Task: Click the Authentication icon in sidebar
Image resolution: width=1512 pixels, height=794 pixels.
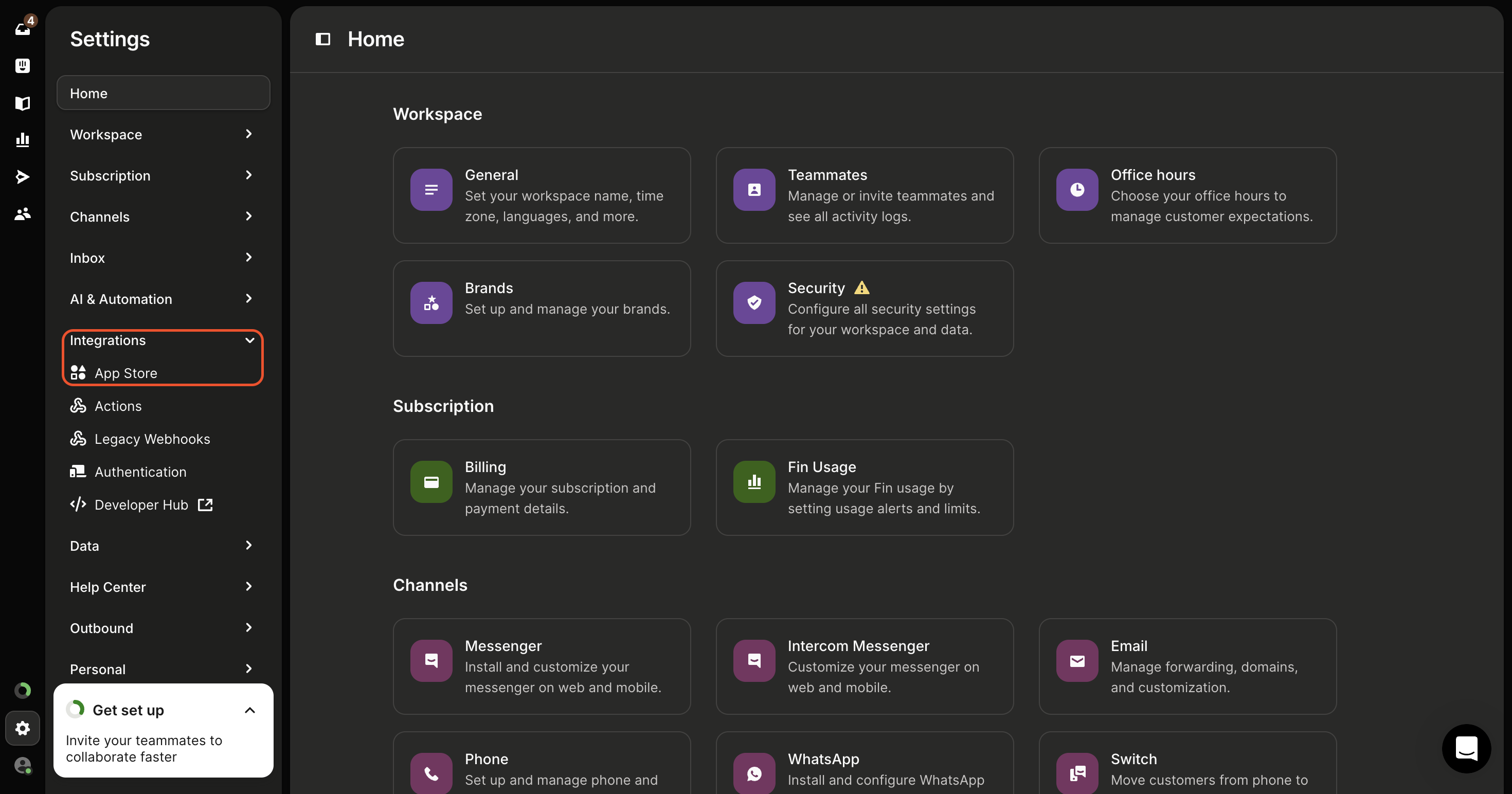Action: 78,471
